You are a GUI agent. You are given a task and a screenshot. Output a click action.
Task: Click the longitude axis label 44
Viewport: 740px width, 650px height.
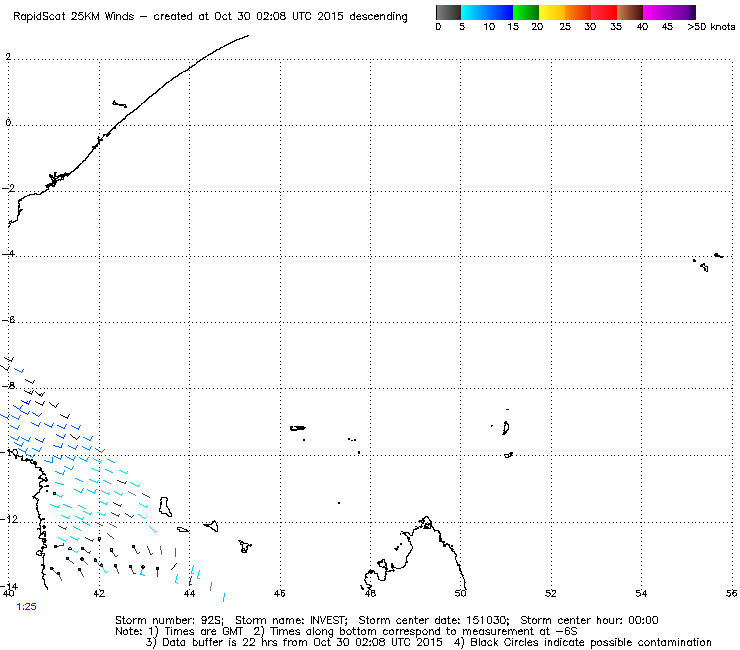tap(189, 593)
